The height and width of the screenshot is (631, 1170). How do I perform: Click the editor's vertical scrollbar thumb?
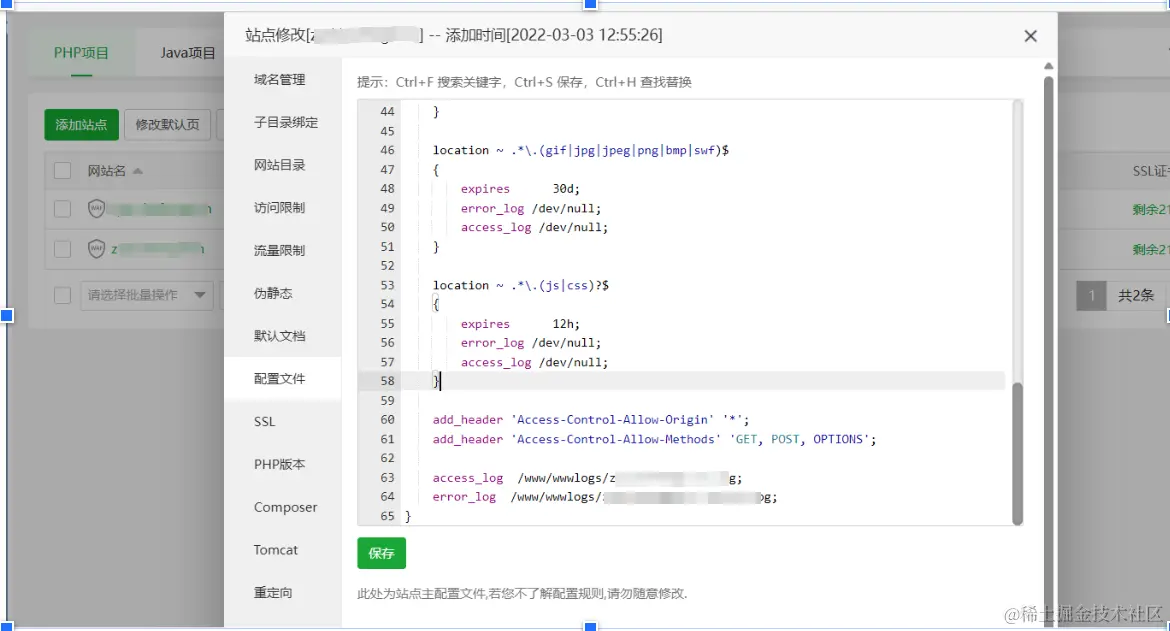coord(1017,453)
